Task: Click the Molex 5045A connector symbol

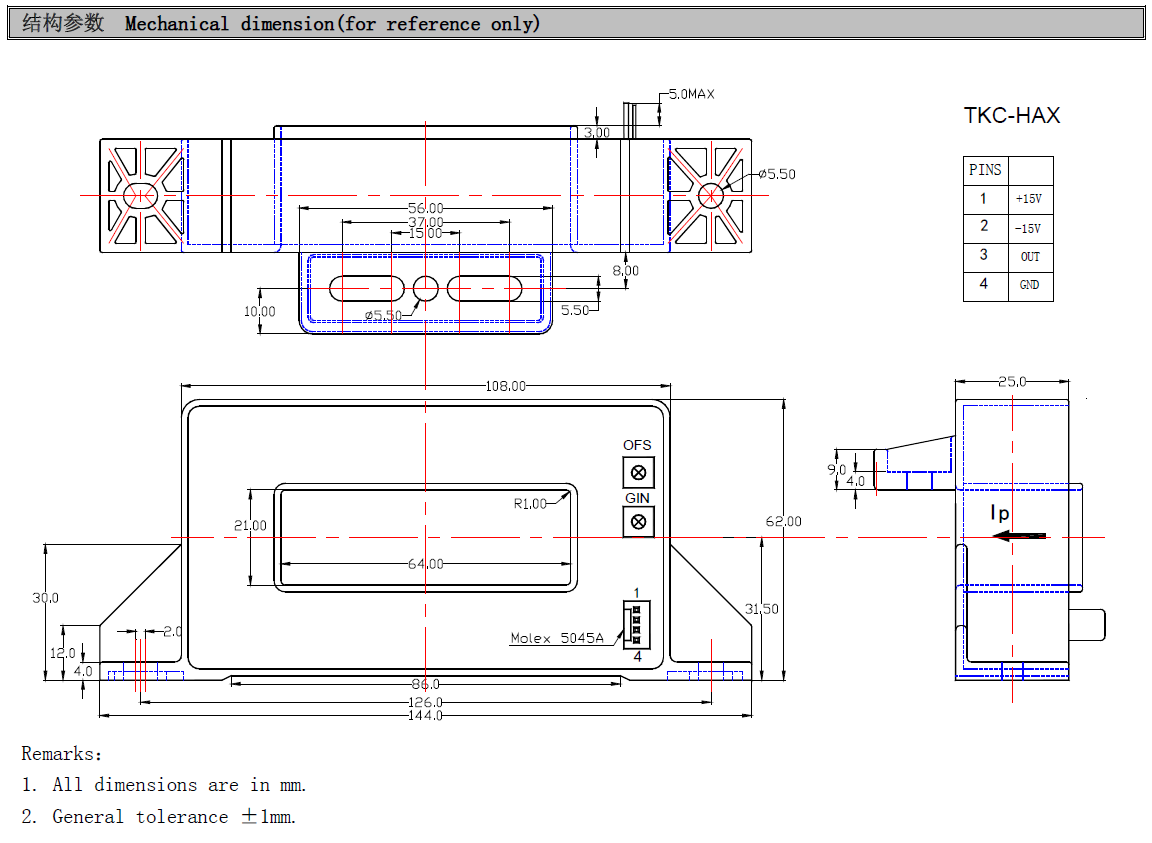Action: click(635, 625)
